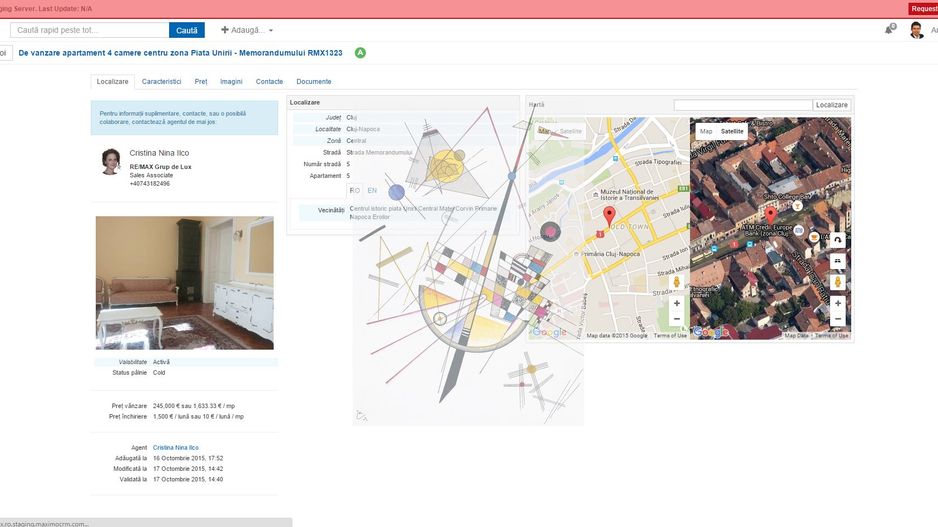Click the Street View pegman on road map

coord(677,282)
